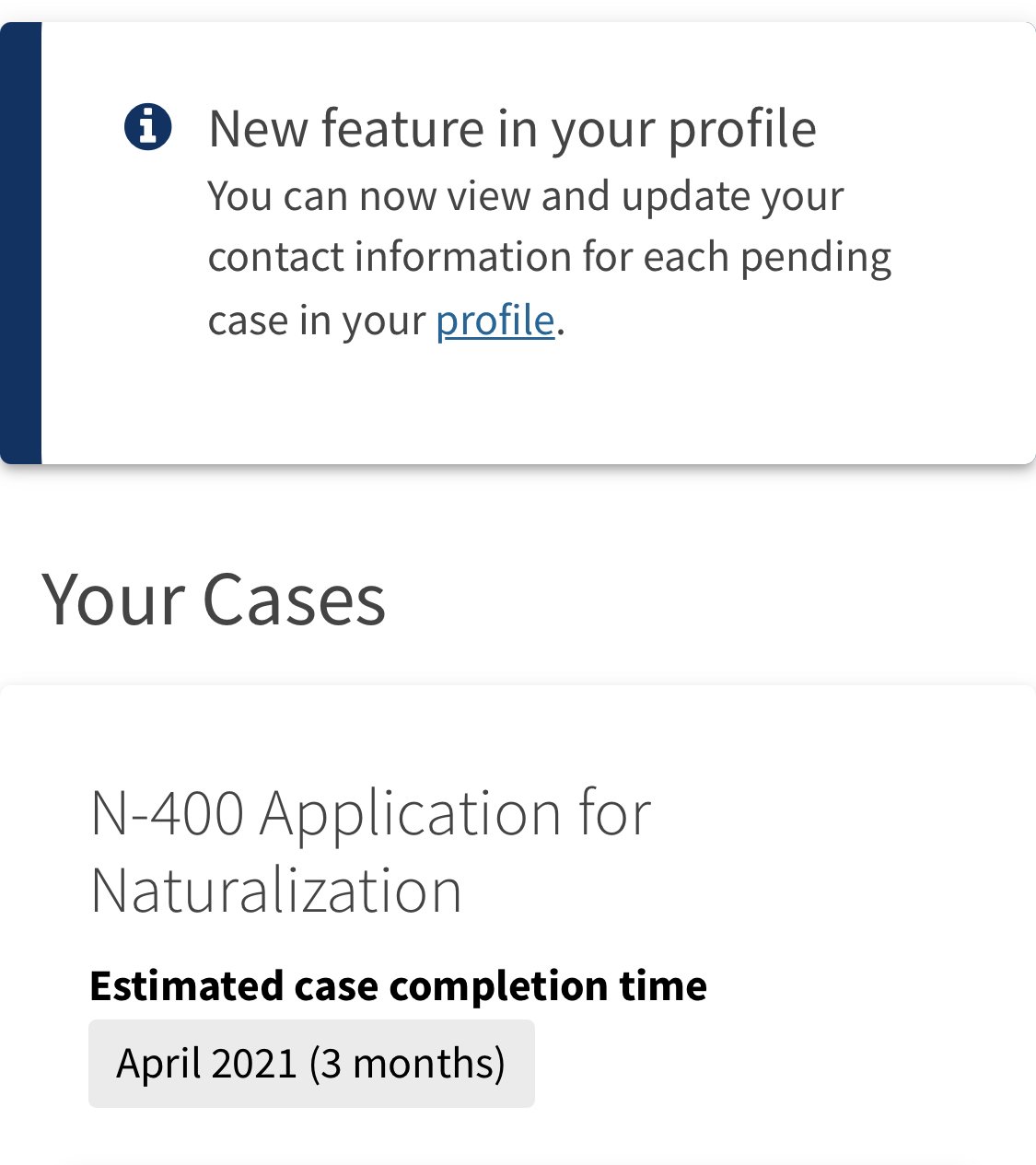Click the dark blue alert accent bar

(20, 243)
